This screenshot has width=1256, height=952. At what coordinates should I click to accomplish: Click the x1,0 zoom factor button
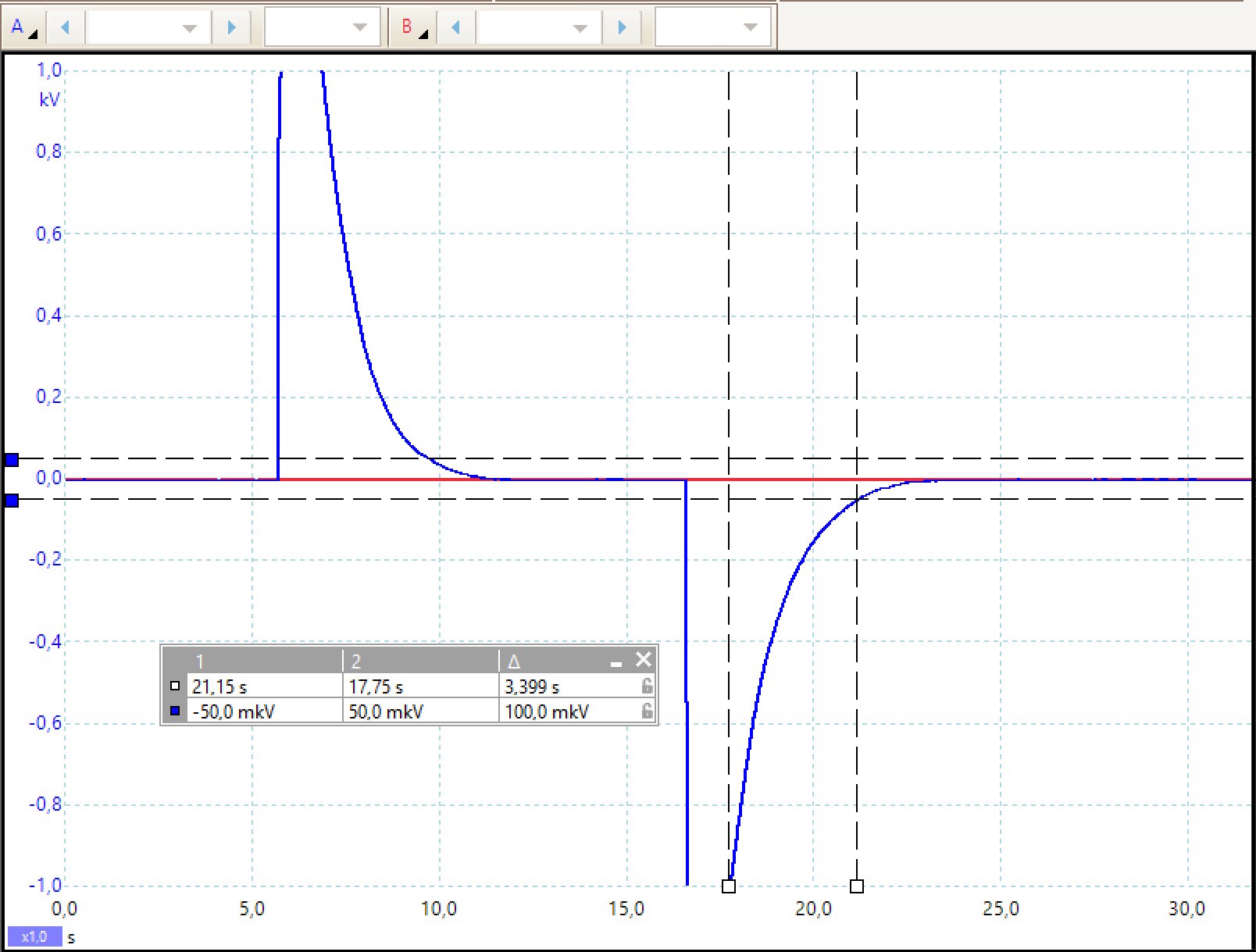(x=34, y=936)
